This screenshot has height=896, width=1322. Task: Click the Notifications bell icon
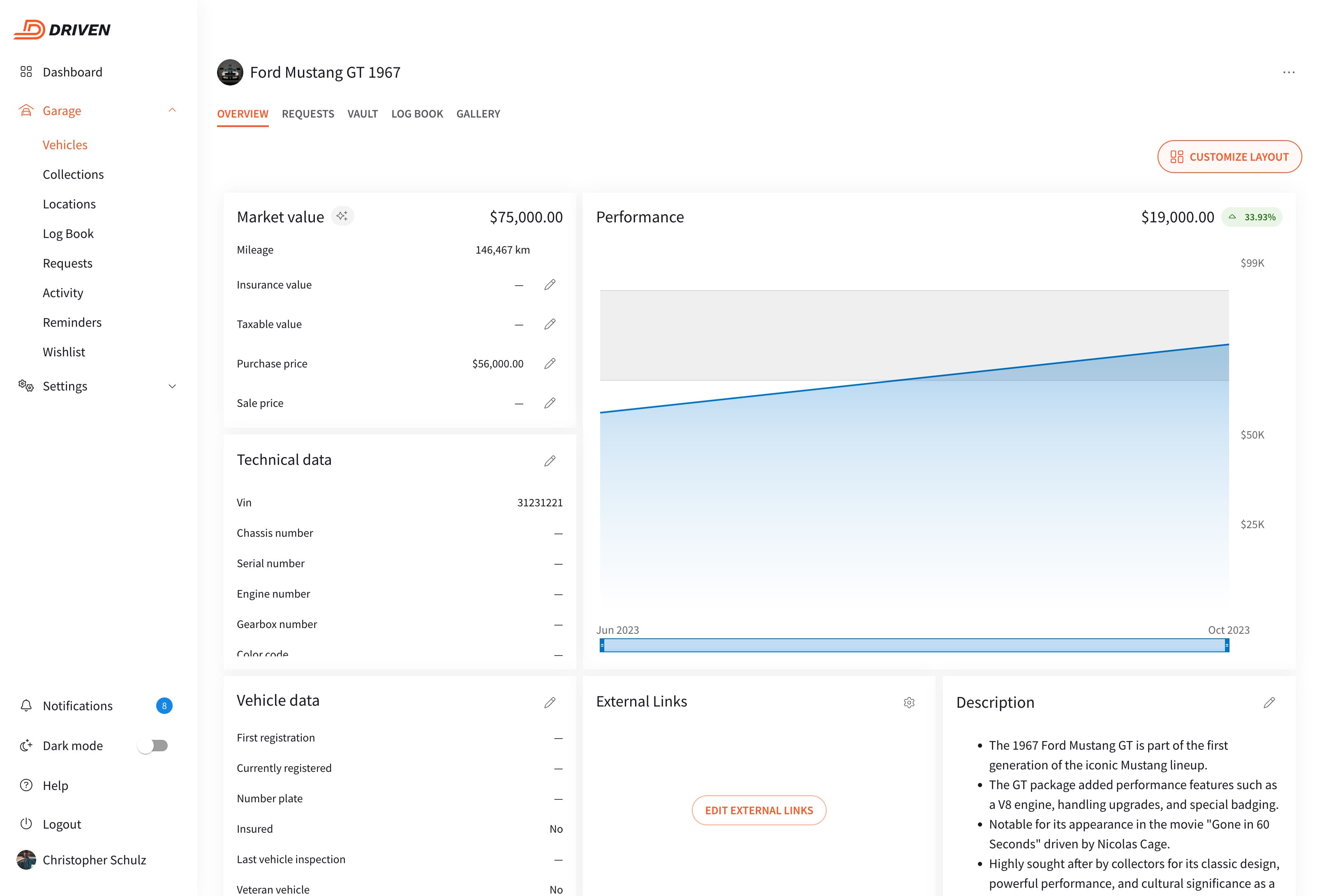[x=26, y=706]
